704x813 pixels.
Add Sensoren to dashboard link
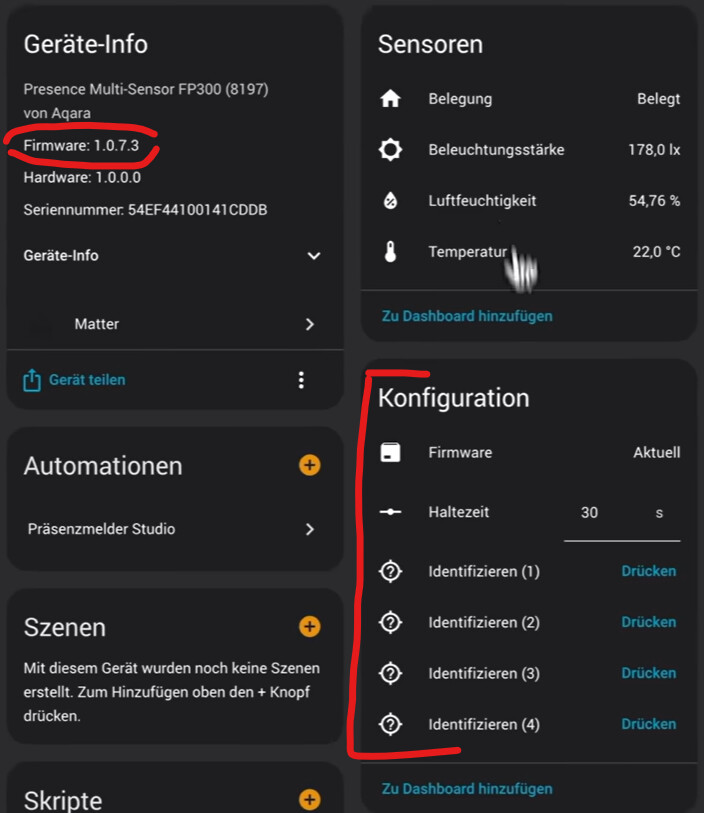click(x=467, y=316)
